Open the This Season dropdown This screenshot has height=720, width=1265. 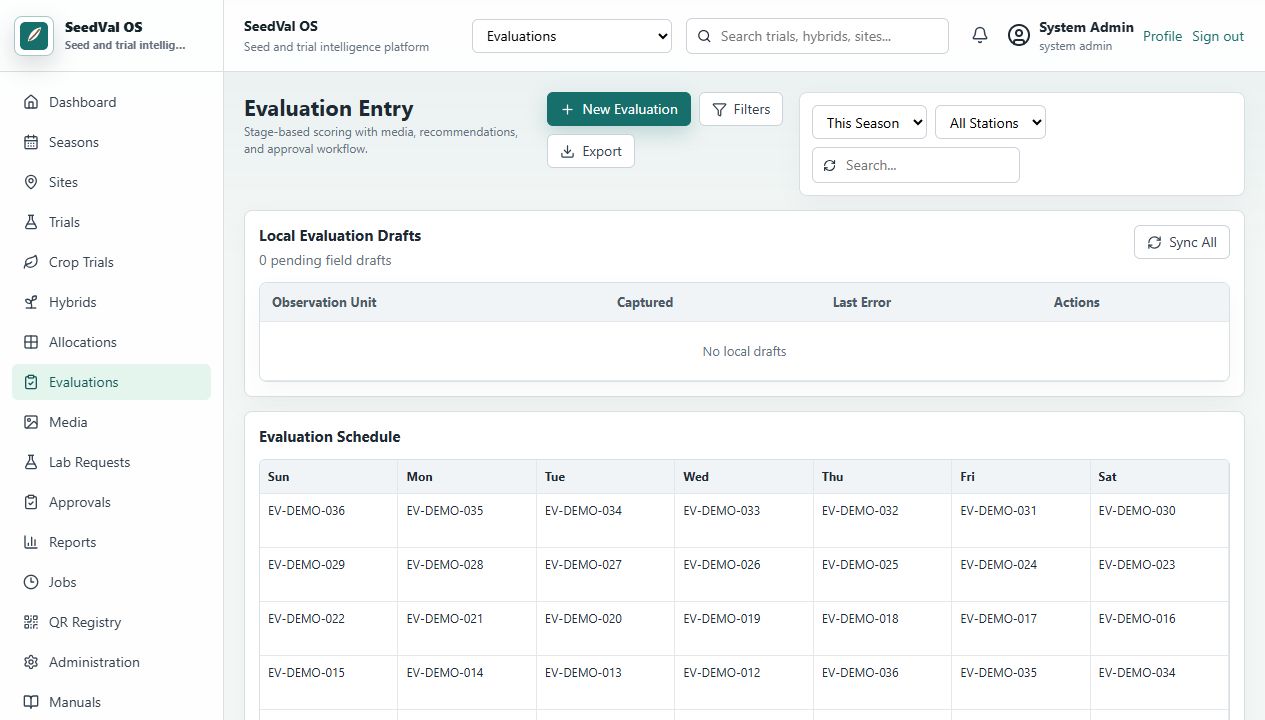tap(869, 123)
